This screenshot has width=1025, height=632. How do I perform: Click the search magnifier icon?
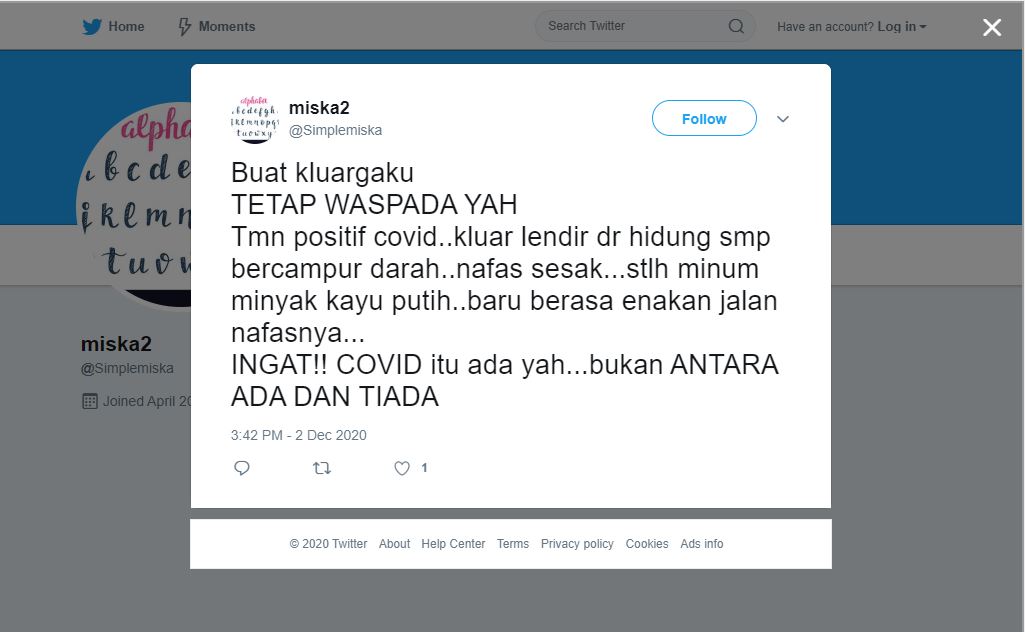coord(736,26)
